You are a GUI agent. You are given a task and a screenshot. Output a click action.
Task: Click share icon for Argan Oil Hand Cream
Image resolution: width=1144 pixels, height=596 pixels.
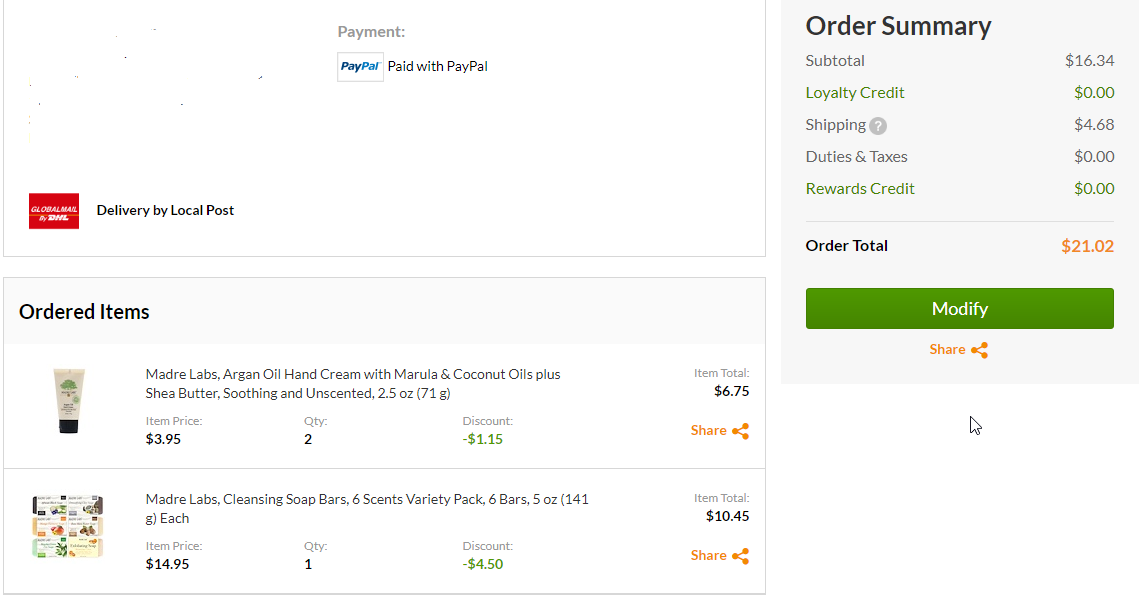(740, 431)
